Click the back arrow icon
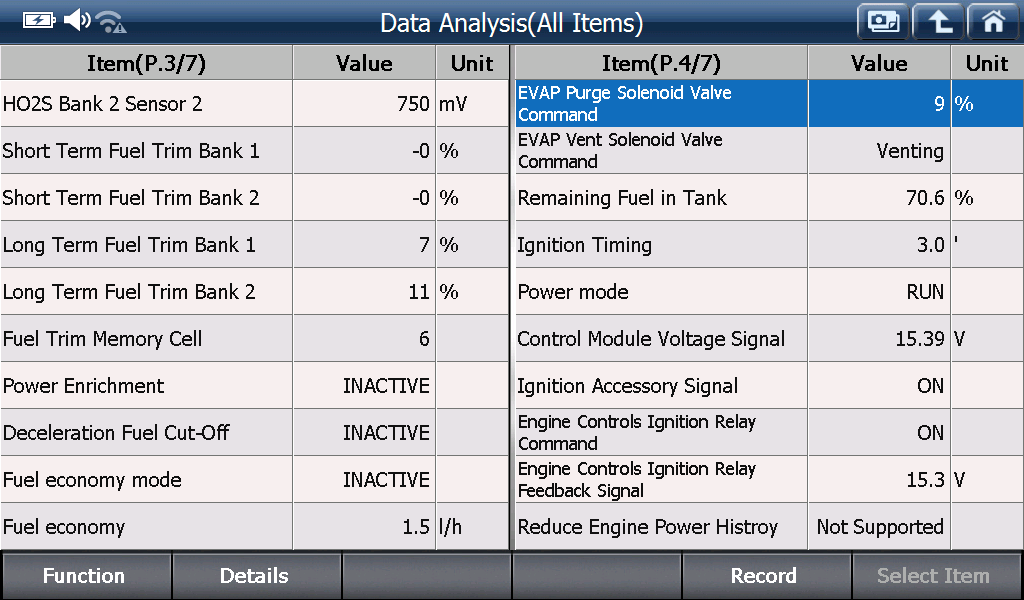This screenshot has width=1024, height=600. coord(938,22)
